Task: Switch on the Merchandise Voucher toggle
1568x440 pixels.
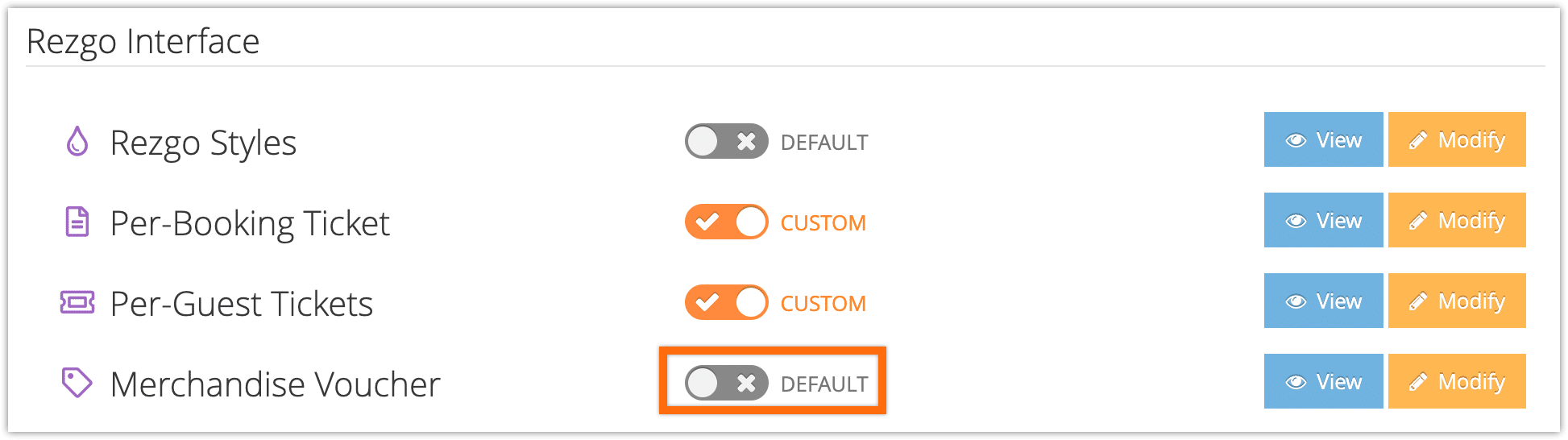Action: tap(727, 383)
